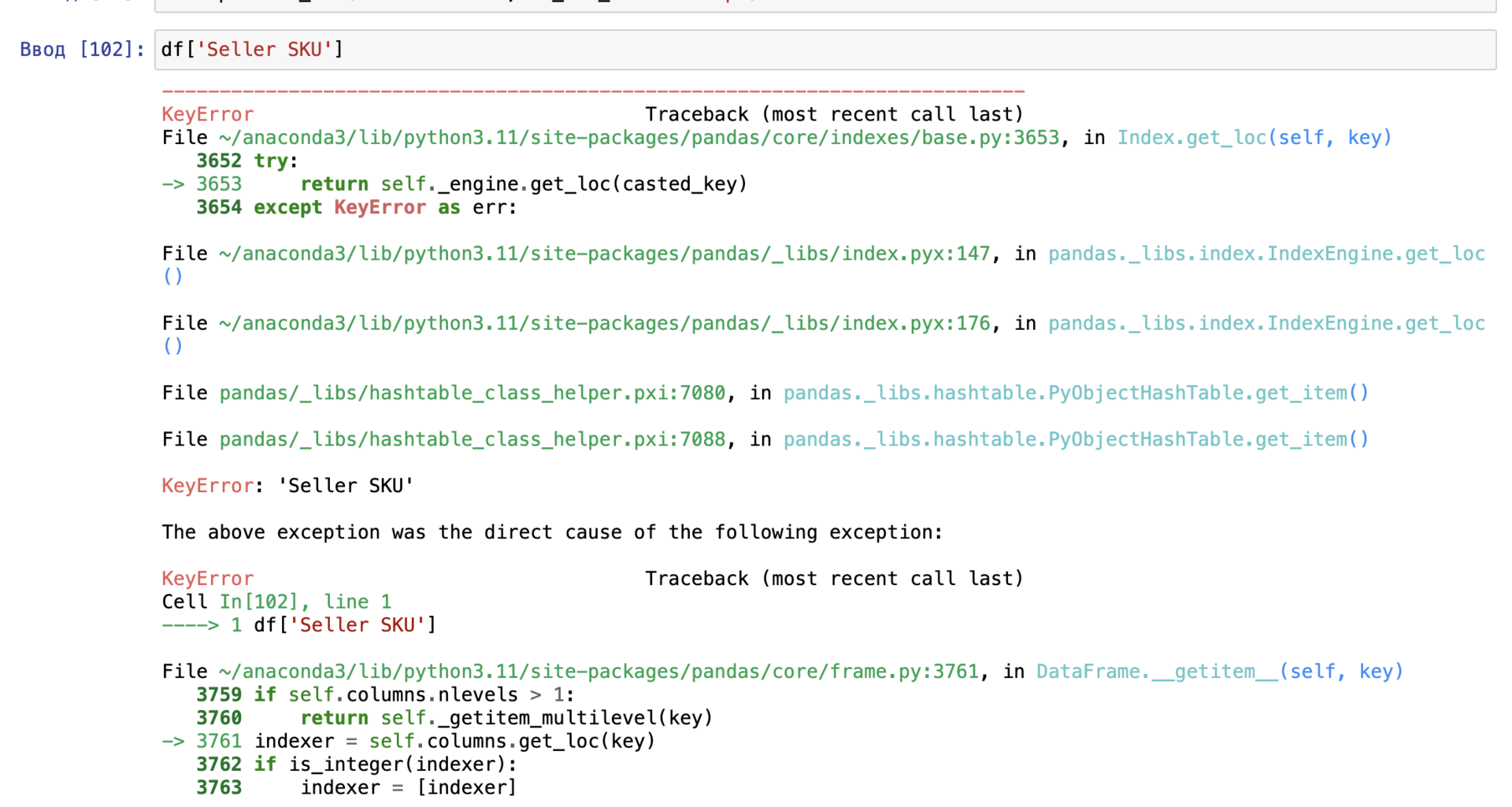Click the second 'Traceback (most recent call last)' text
The image size is (1512, 807).
(834, 579)
